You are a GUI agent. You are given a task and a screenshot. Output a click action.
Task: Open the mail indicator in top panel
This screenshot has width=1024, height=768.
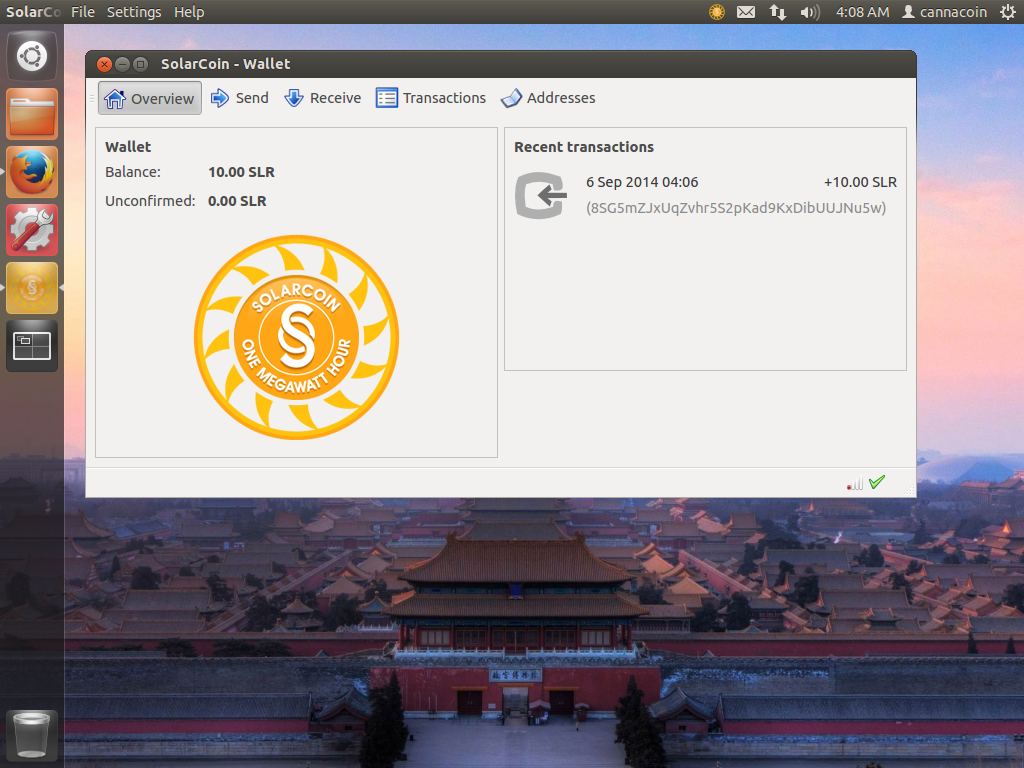tap(746, 12)
